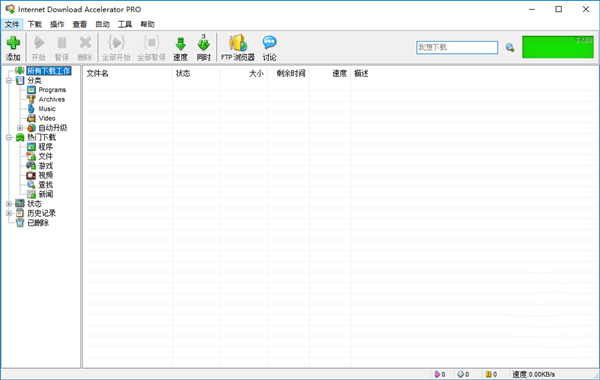Image resolution: width=600 pixels, height=380 pixels.
Task: Open the 自动 (Auto) menu
Action: (102, 24)
